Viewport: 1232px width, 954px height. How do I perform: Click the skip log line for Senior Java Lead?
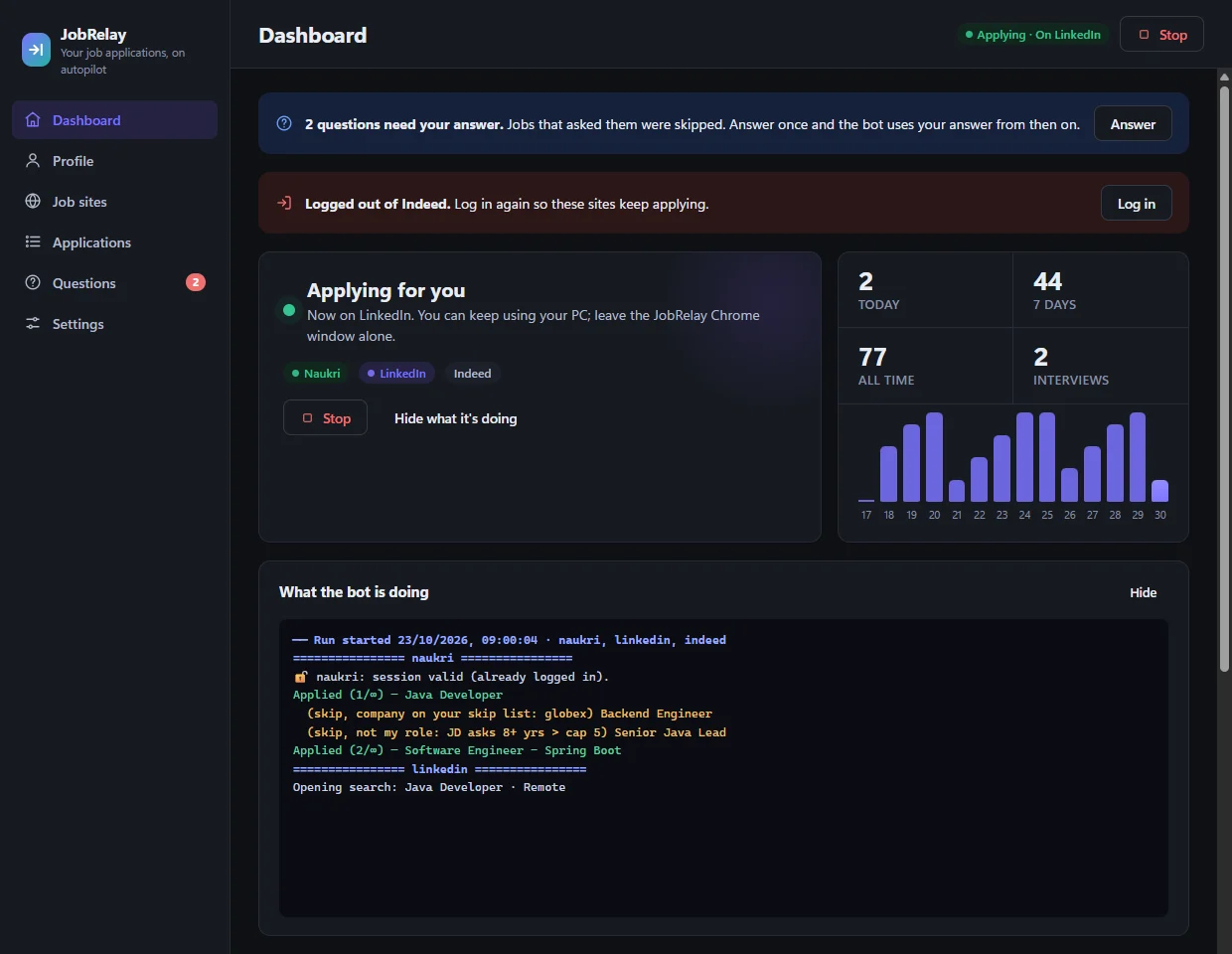pos(517,732)
